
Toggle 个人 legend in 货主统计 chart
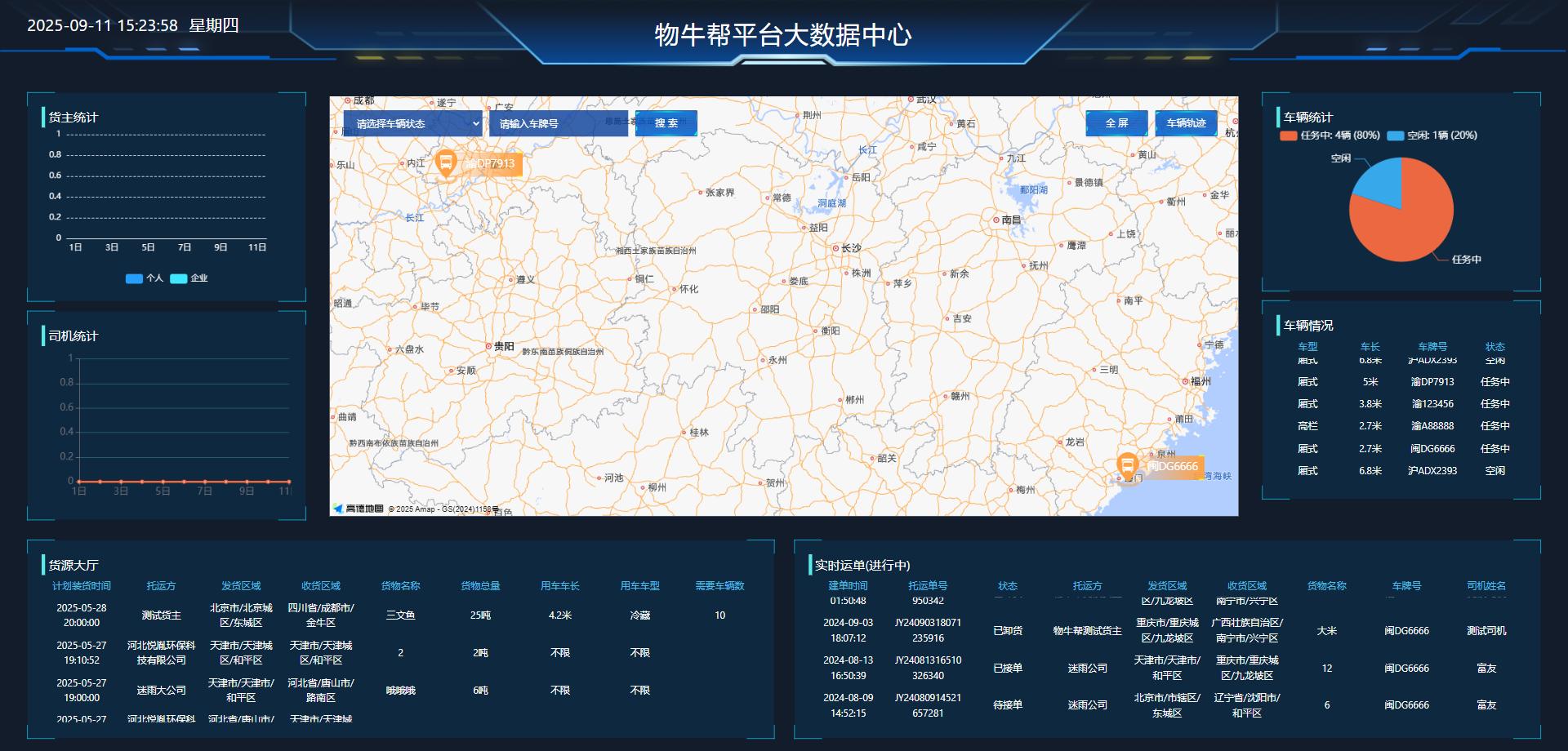pos(145,278)
